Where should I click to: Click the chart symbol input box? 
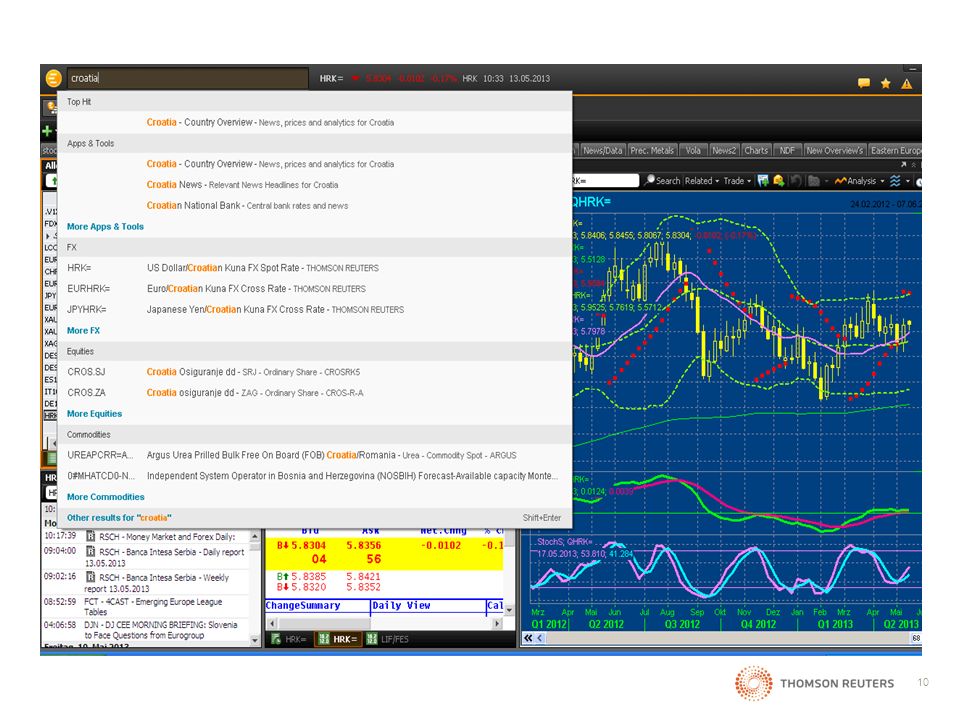click(x=605, y=181)
